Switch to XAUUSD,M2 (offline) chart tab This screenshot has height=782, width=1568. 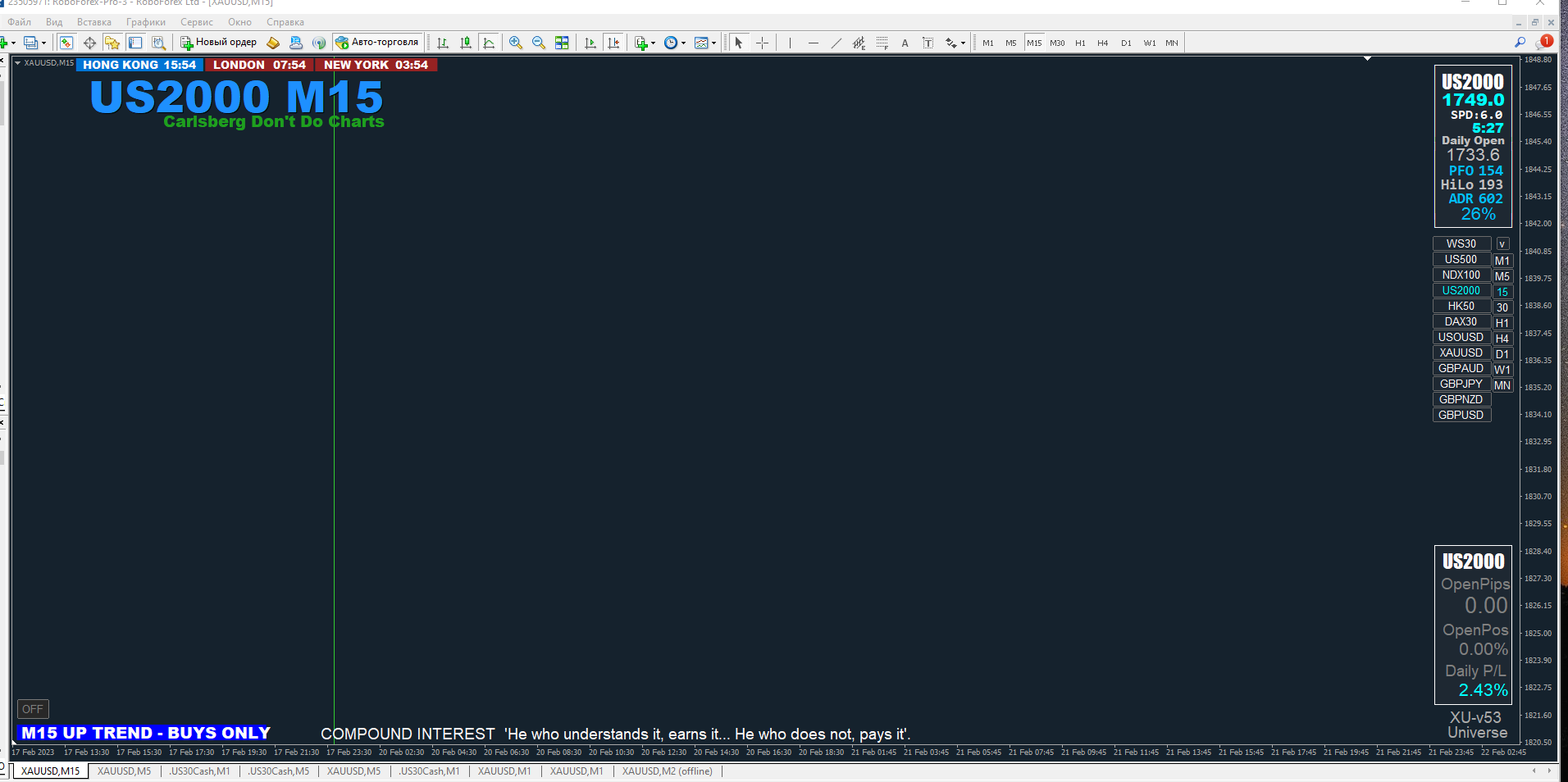tap(668, 771)
